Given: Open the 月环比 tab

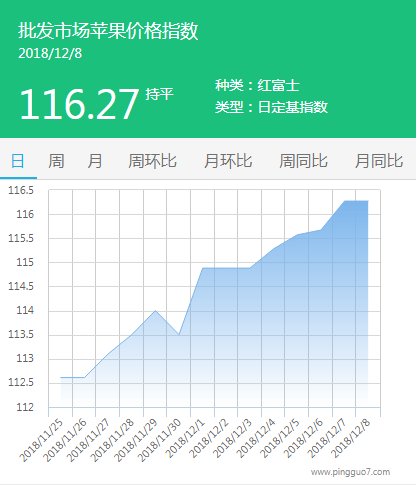Looking at the screenshot, I should pos(228,161).
